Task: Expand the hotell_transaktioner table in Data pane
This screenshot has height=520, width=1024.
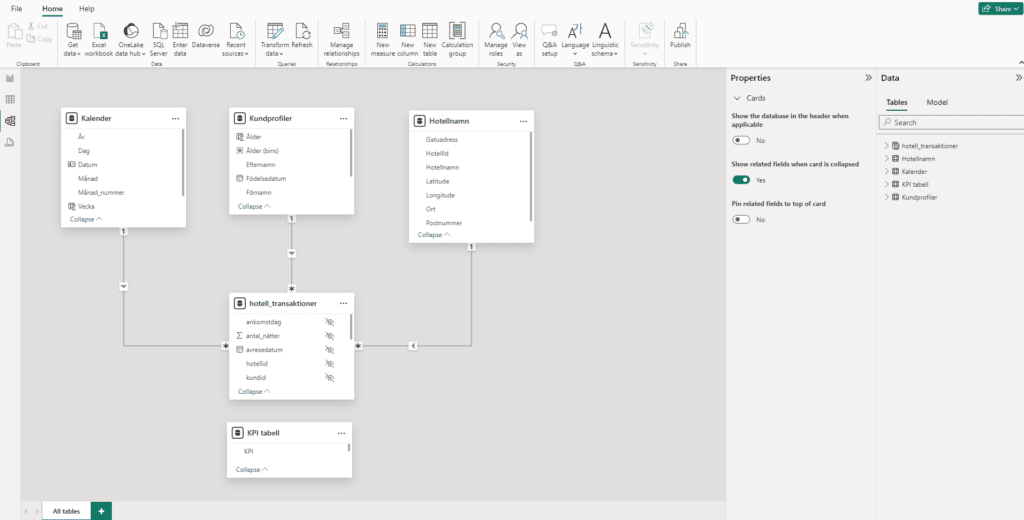Action: coord(886,146)
